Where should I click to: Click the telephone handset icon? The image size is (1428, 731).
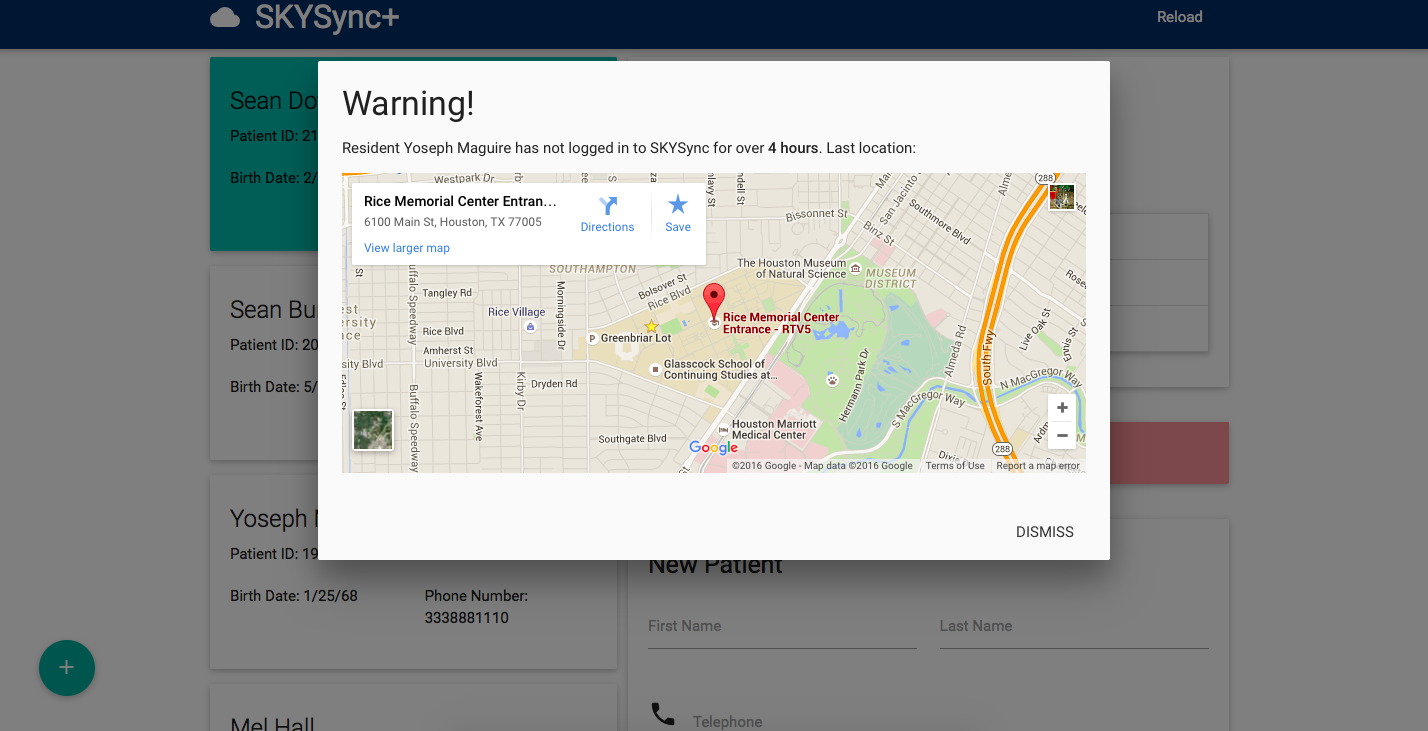tap(663, 714)
